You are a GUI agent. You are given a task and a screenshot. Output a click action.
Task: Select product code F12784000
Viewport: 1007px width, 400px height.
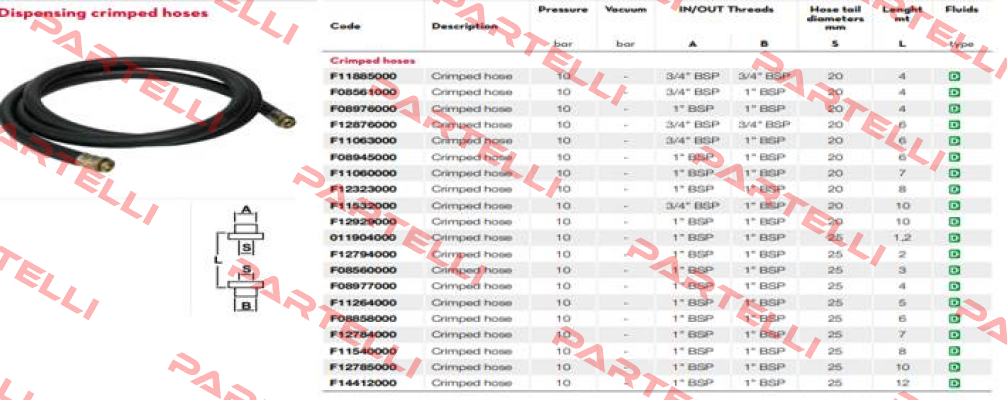(363, 335)
